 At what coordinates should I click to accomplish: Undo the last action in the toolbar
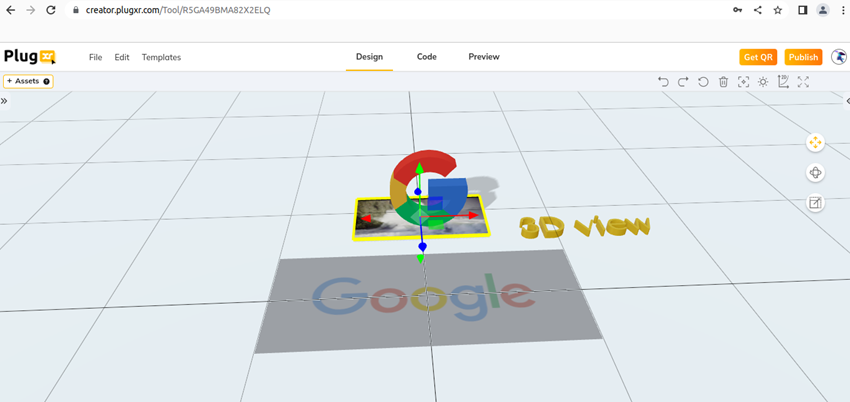(663, 82)
